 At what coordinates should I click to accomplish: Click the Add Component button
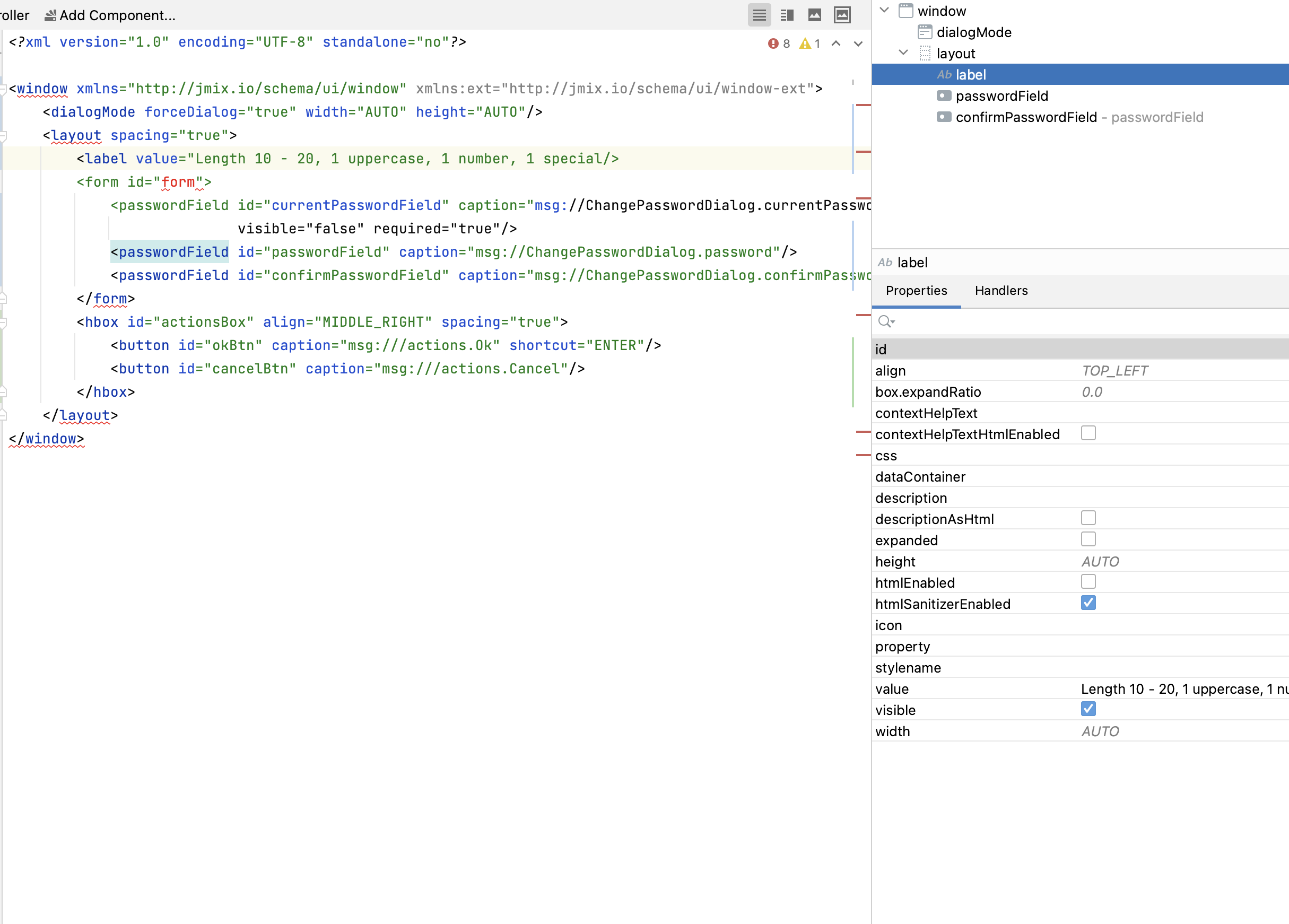[110, 15]
